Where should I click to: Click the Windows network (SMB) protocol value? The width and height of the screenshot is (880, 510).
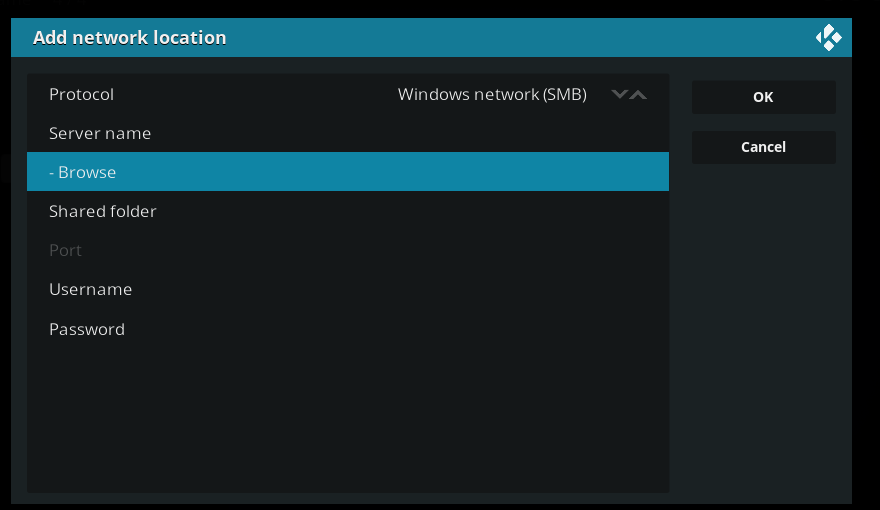point(492,94)
